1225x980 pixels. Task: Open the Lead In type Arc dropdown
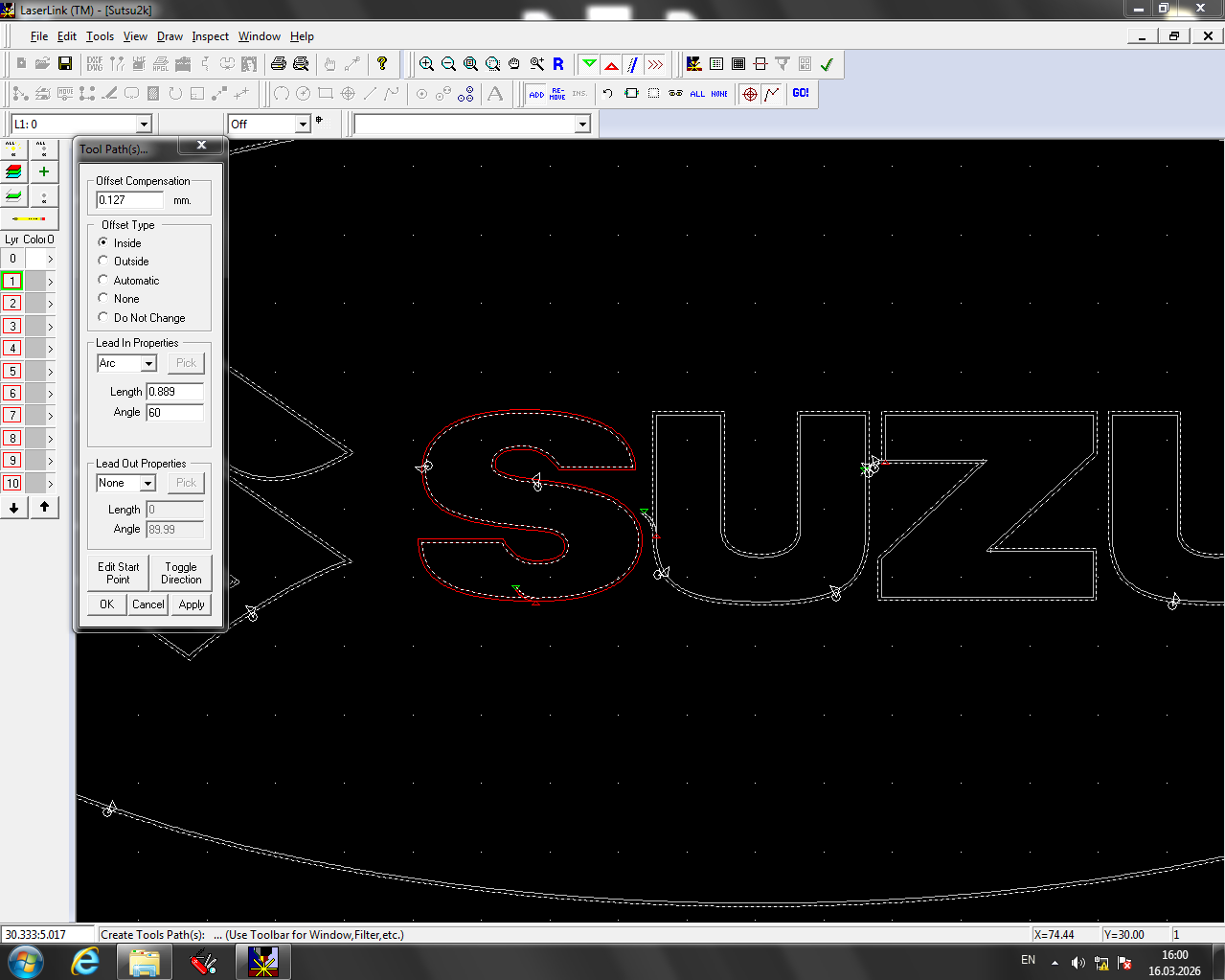coord(148,364)
